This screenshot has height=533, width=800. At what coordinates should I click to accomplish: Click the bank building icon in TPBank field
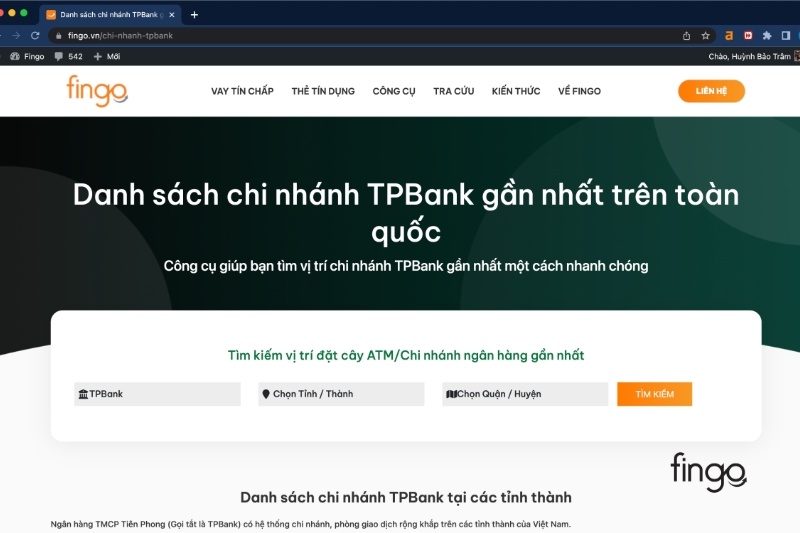(x=83, y=394)
